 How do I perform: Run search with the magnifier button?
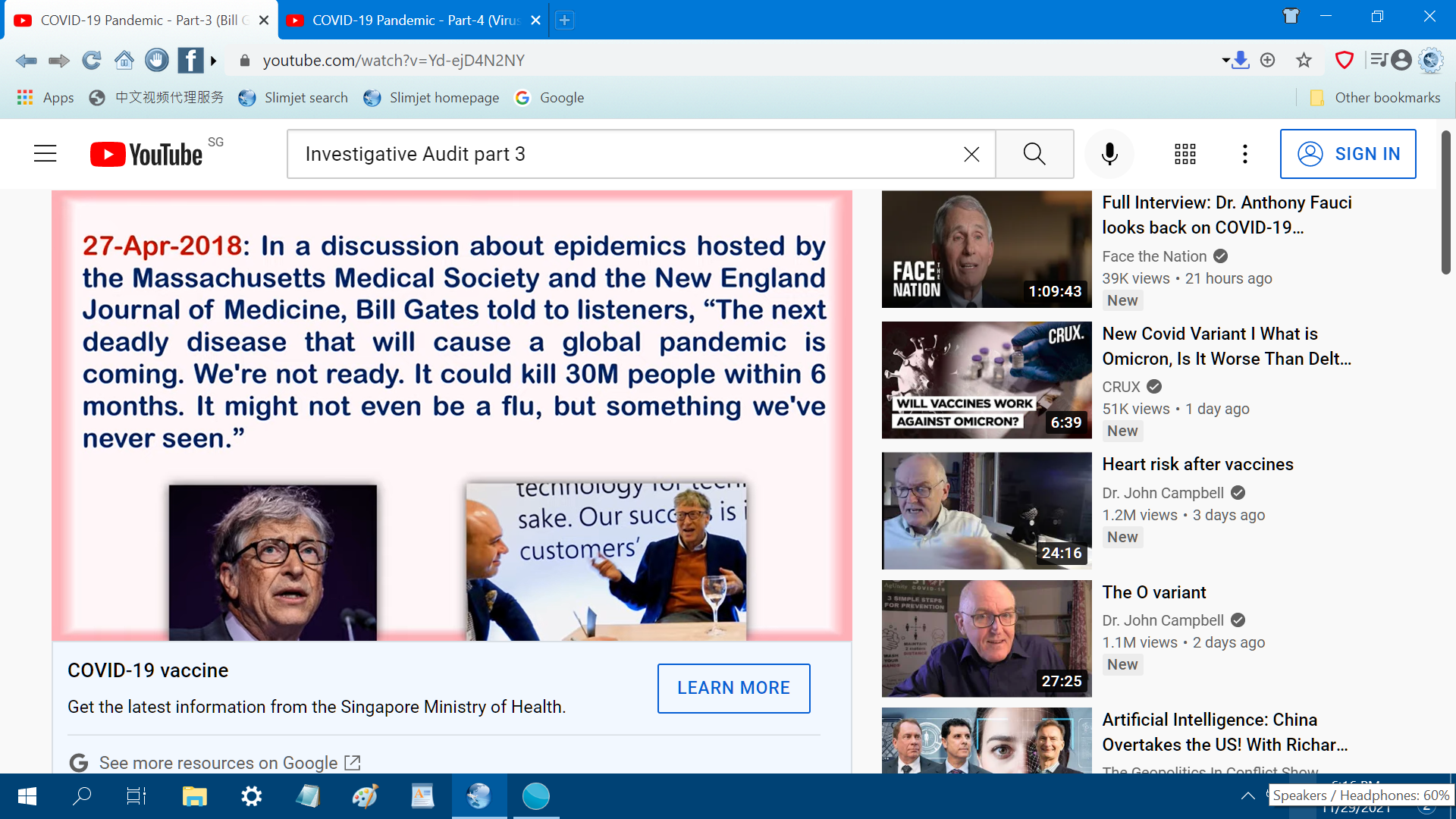coord(1034,154)
